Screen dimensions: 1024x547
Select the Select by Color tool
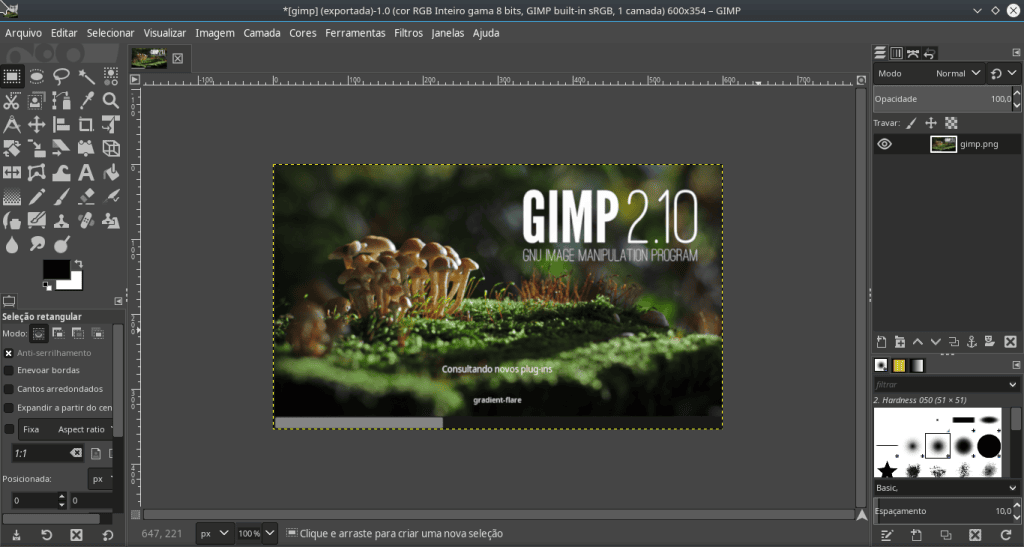pos(111,76)
